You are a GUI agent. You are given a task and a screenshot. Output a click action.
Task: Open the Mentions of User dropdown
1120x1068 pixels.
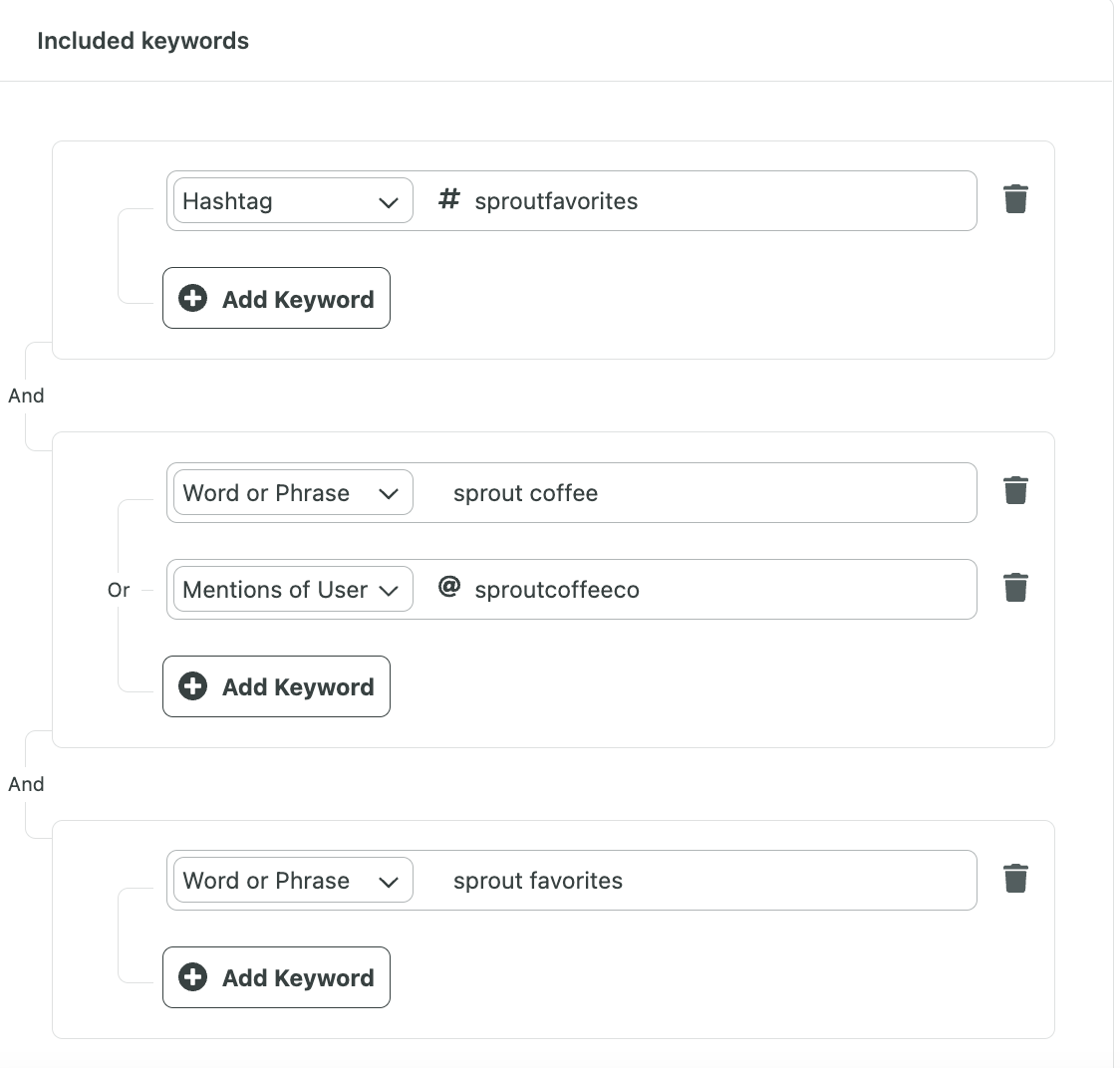click(x=293, y=590)
